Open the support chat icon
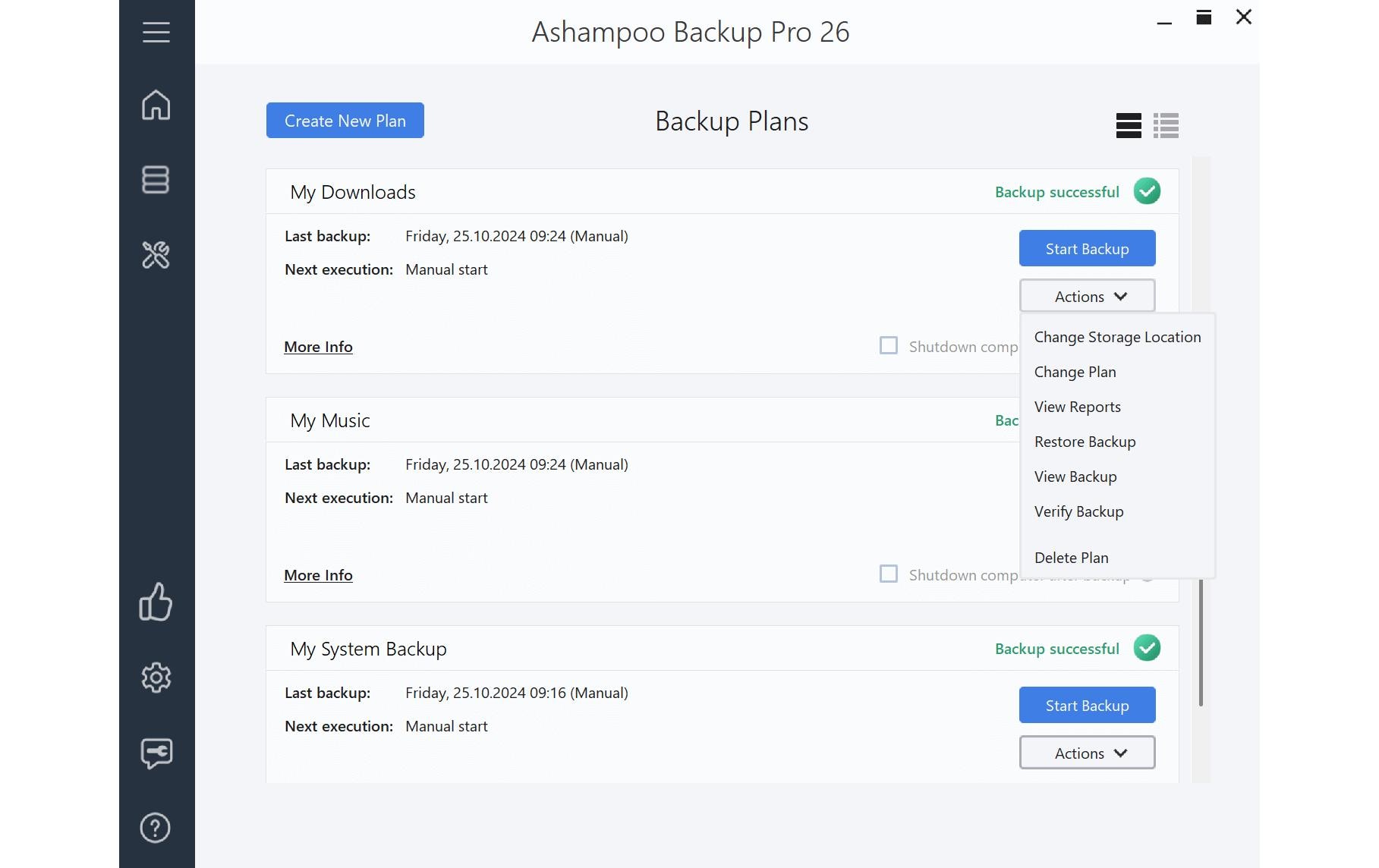1379x868 pixels. point(156,753)
